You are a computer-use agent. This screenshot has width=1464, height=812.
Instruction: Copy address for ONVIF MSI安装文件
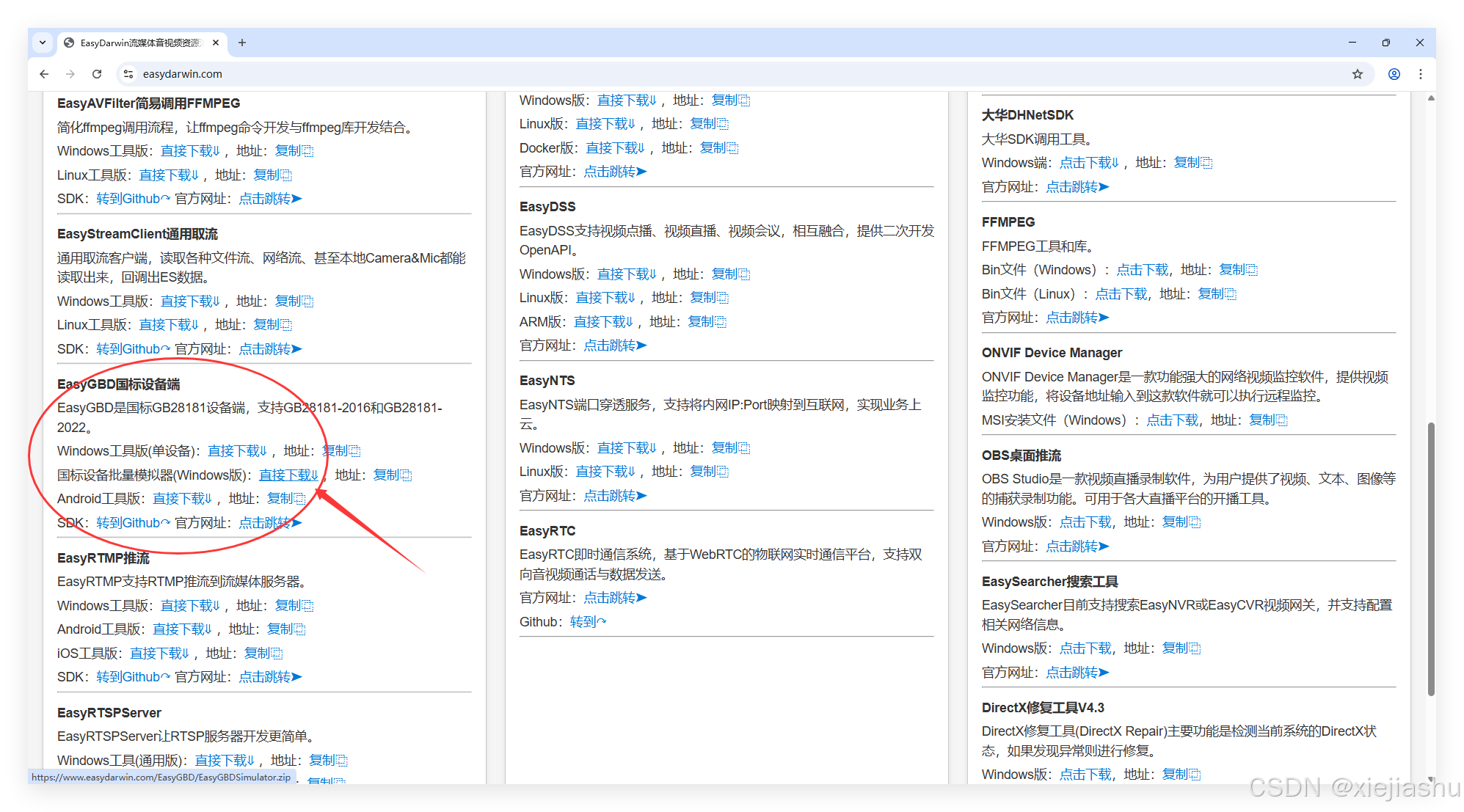click(1269, 420)
